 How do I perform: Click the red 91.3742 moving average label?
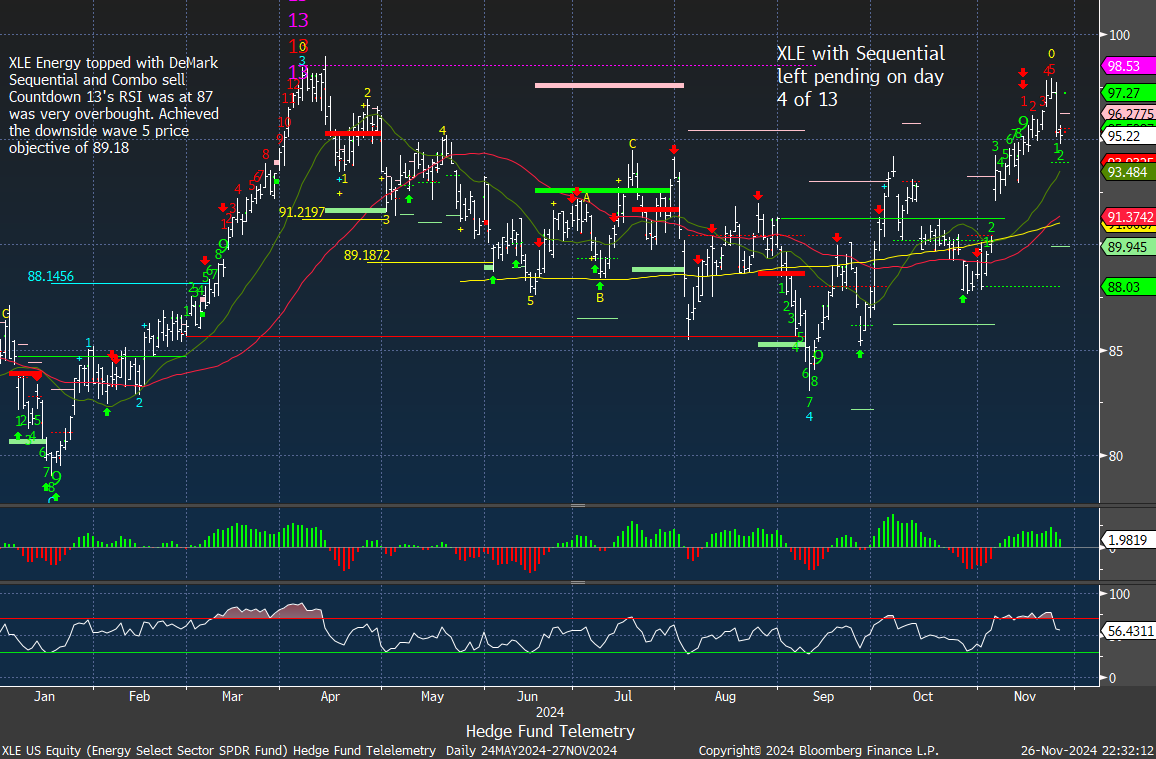pyautogui.click(x=1129, y=217)
